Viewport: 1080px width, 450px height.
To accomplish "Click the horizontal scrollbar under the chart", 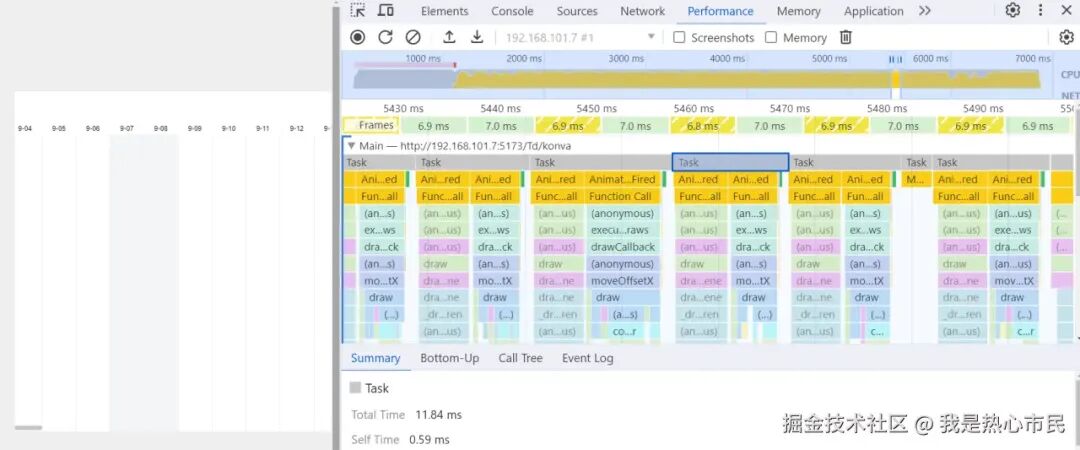I will pos(28,428).
